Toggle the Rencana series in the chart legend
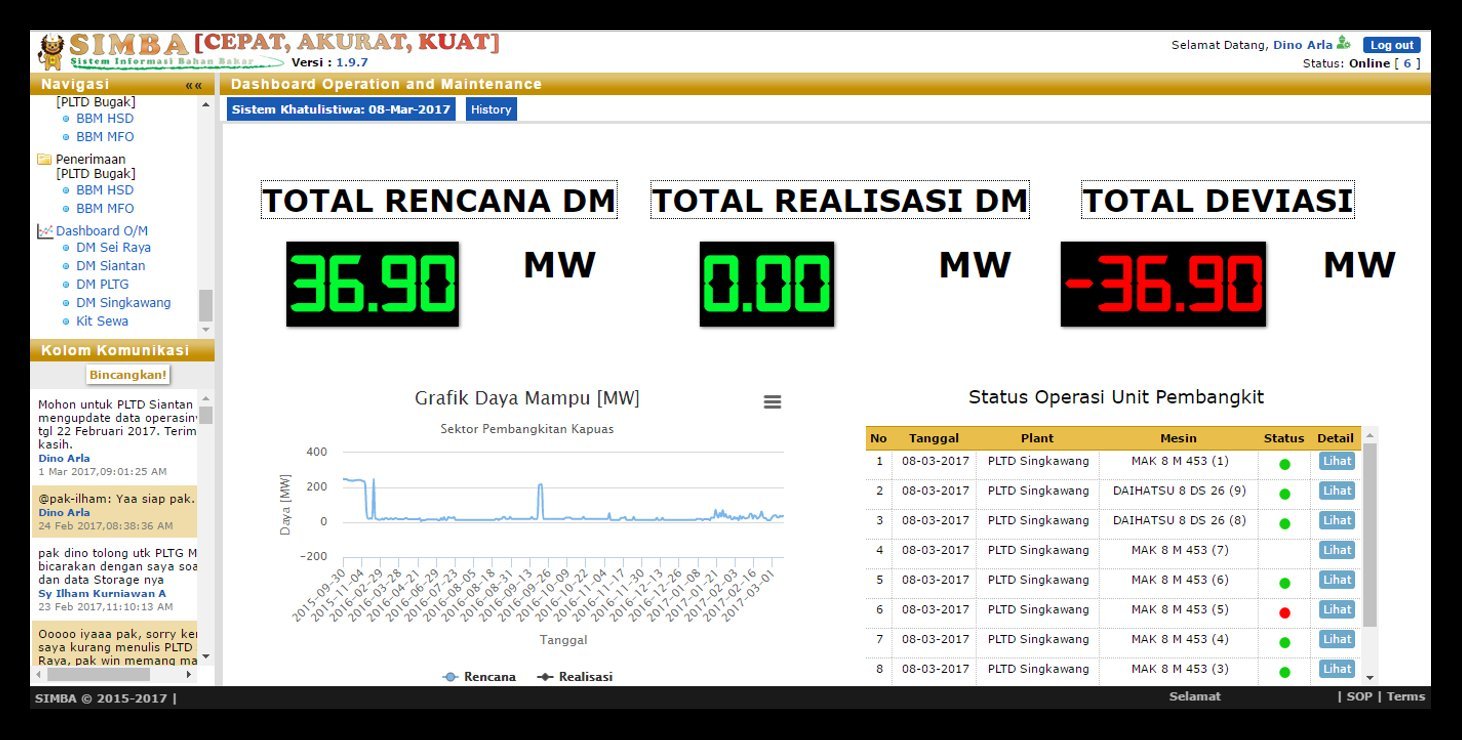The height and width of the screenshot is (740, 1462). 479,676
